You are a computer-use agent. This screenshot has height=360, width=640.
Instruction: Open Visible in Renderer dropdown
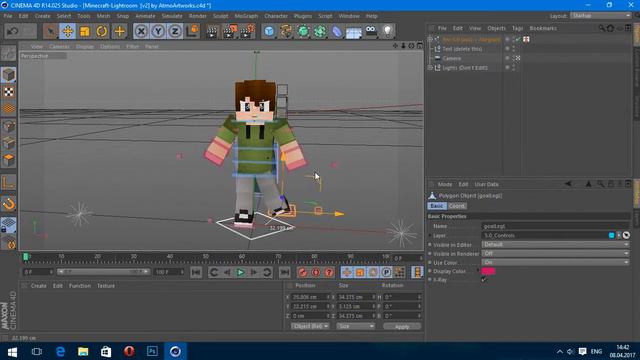click(x=555, y=253)
